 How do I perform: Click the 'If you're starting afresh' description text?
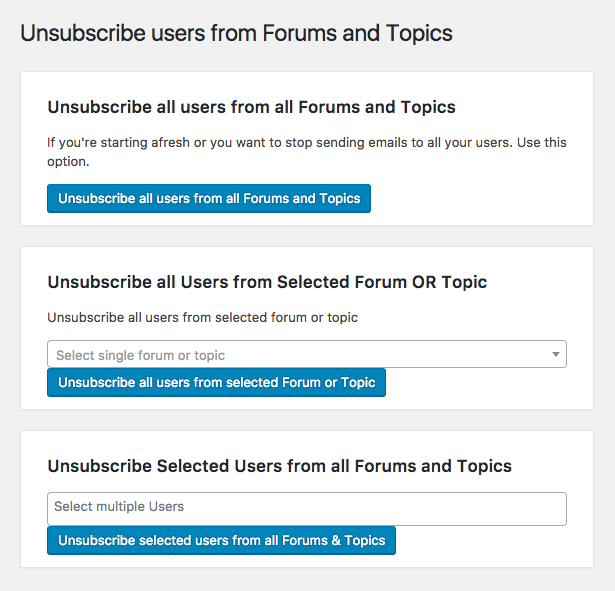(307, 152)
